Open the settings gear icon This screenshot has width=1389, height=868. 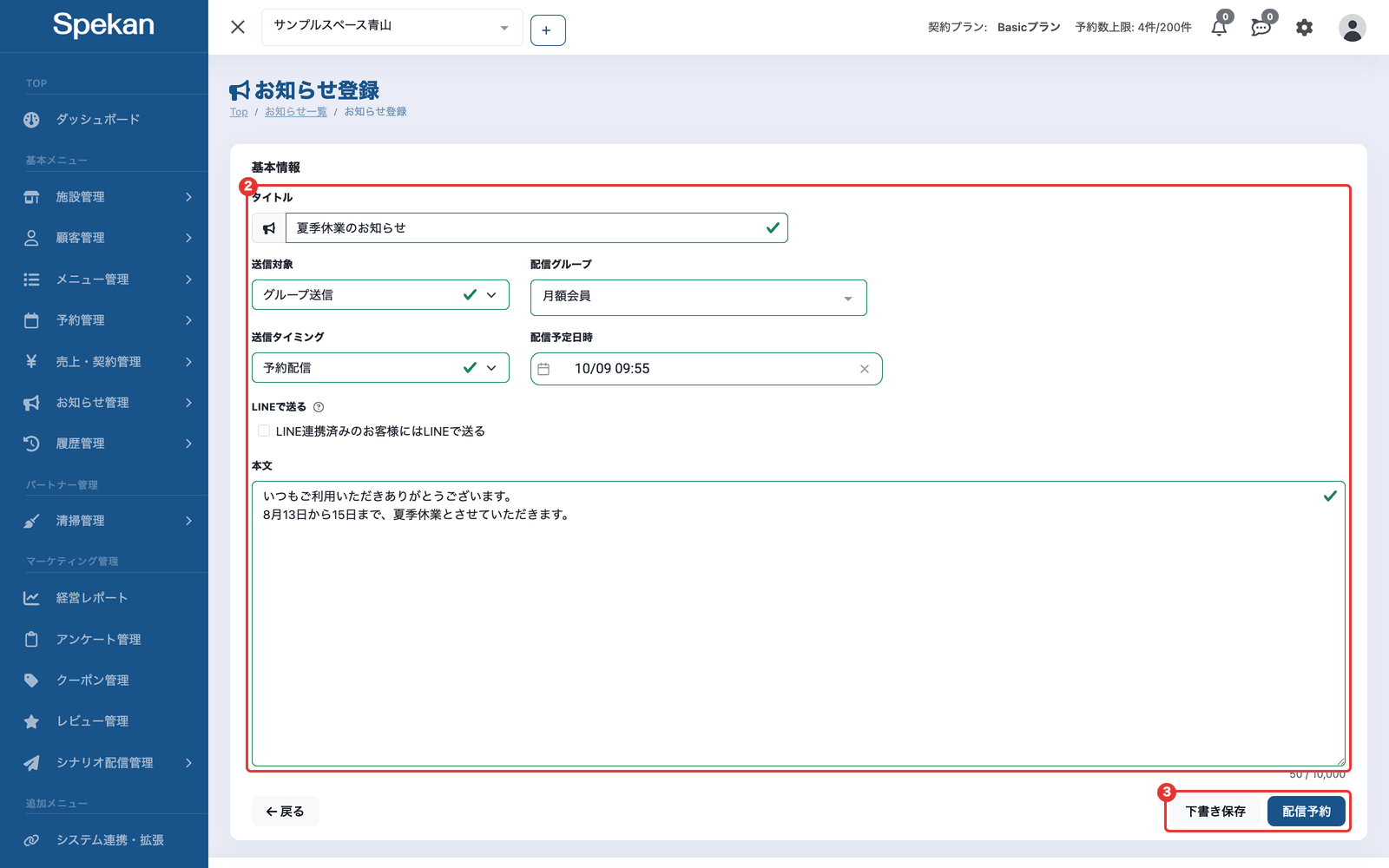coord(1304,28)
